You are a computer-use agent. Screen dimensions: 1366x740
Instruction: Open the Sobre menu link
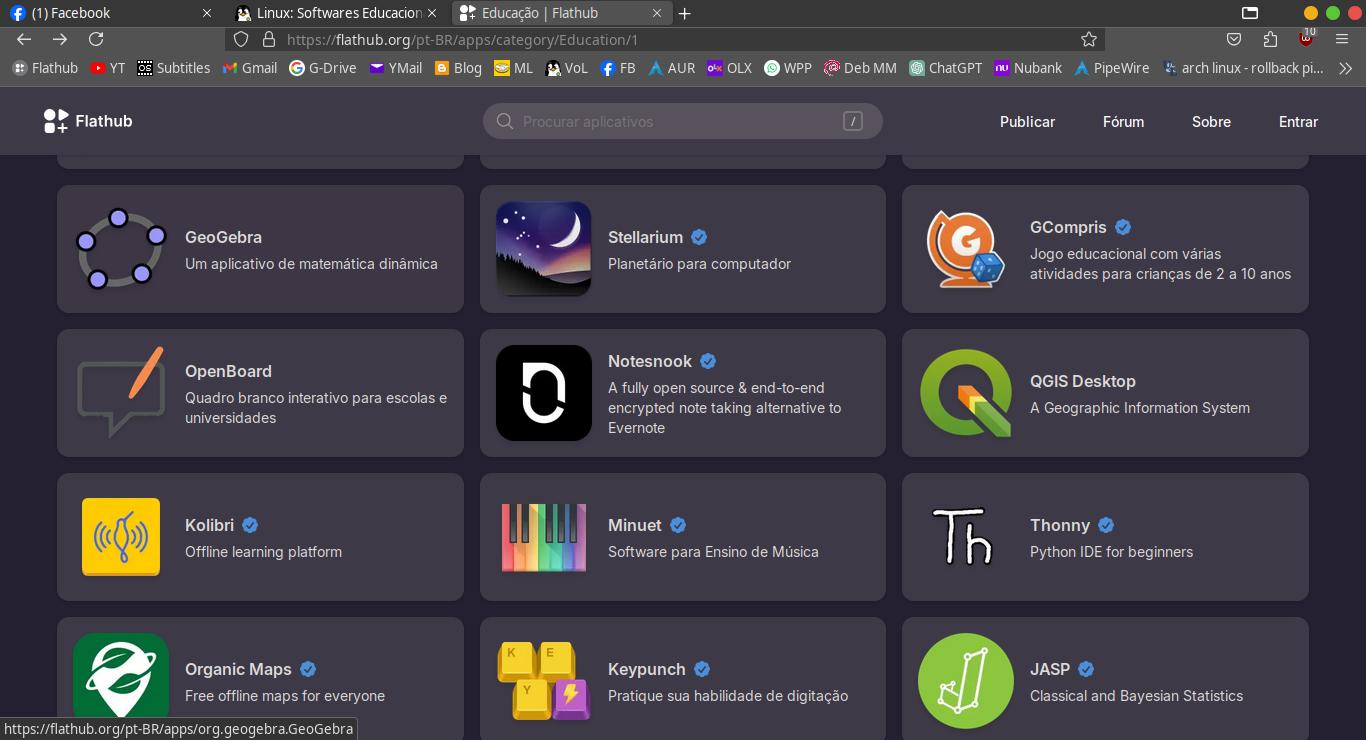point(1211,121)
